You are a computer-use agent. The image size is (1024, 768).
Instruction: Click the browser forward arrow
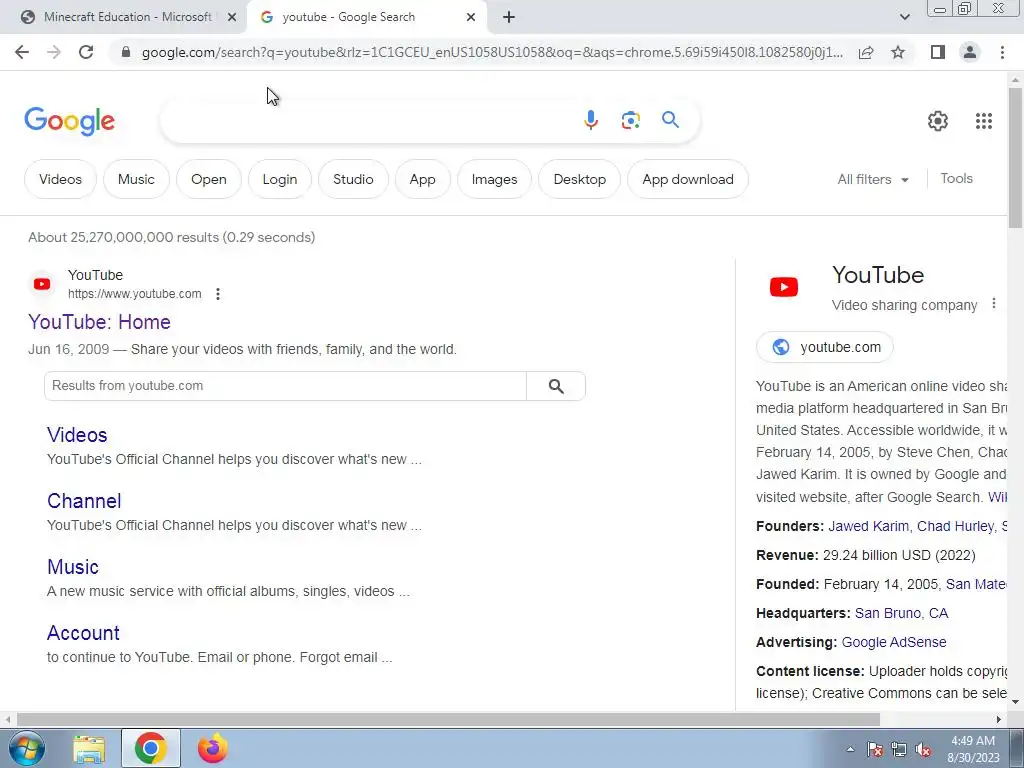54,52
